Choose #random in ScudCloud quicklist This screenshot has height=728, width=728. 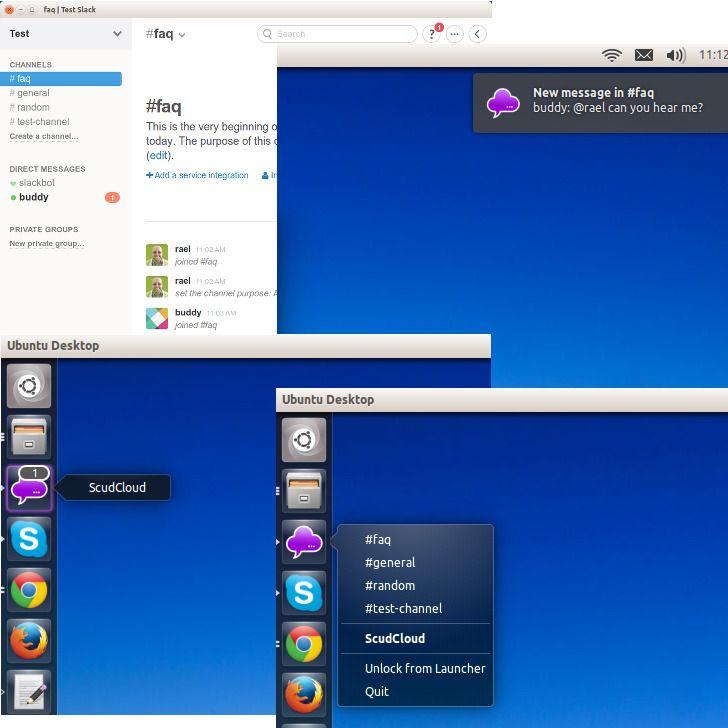(x=390, y=585)
